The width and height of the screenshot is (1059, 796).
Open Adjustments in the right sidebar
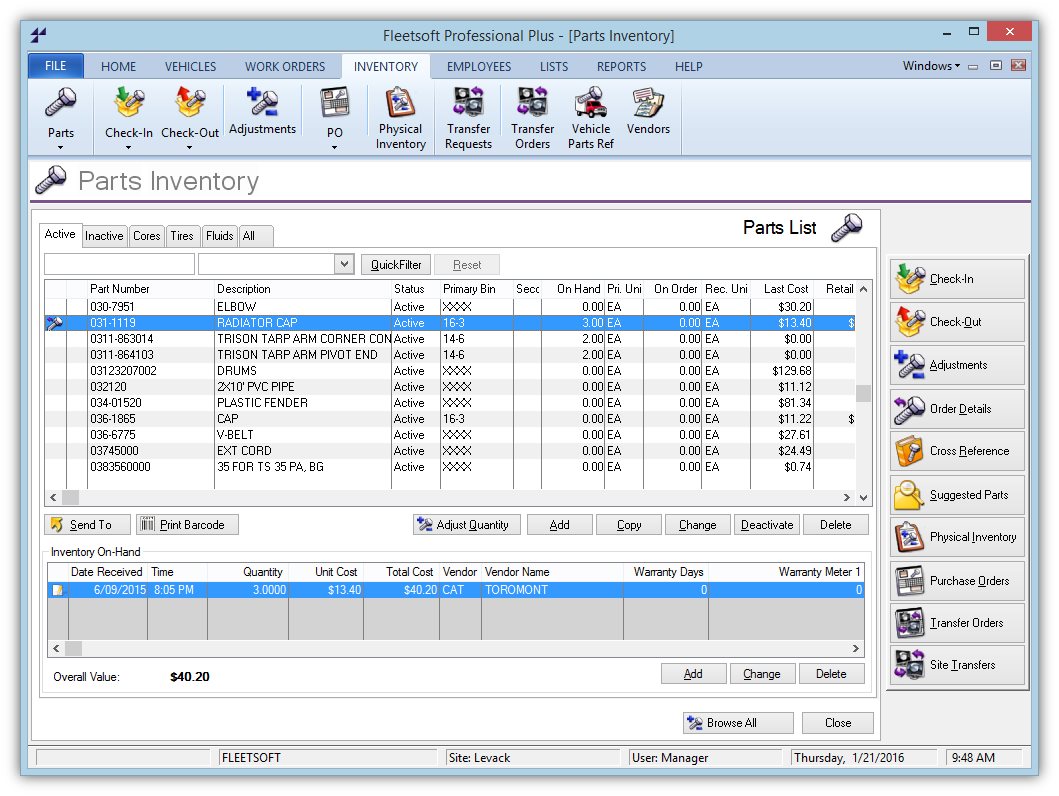pos(957,365)
